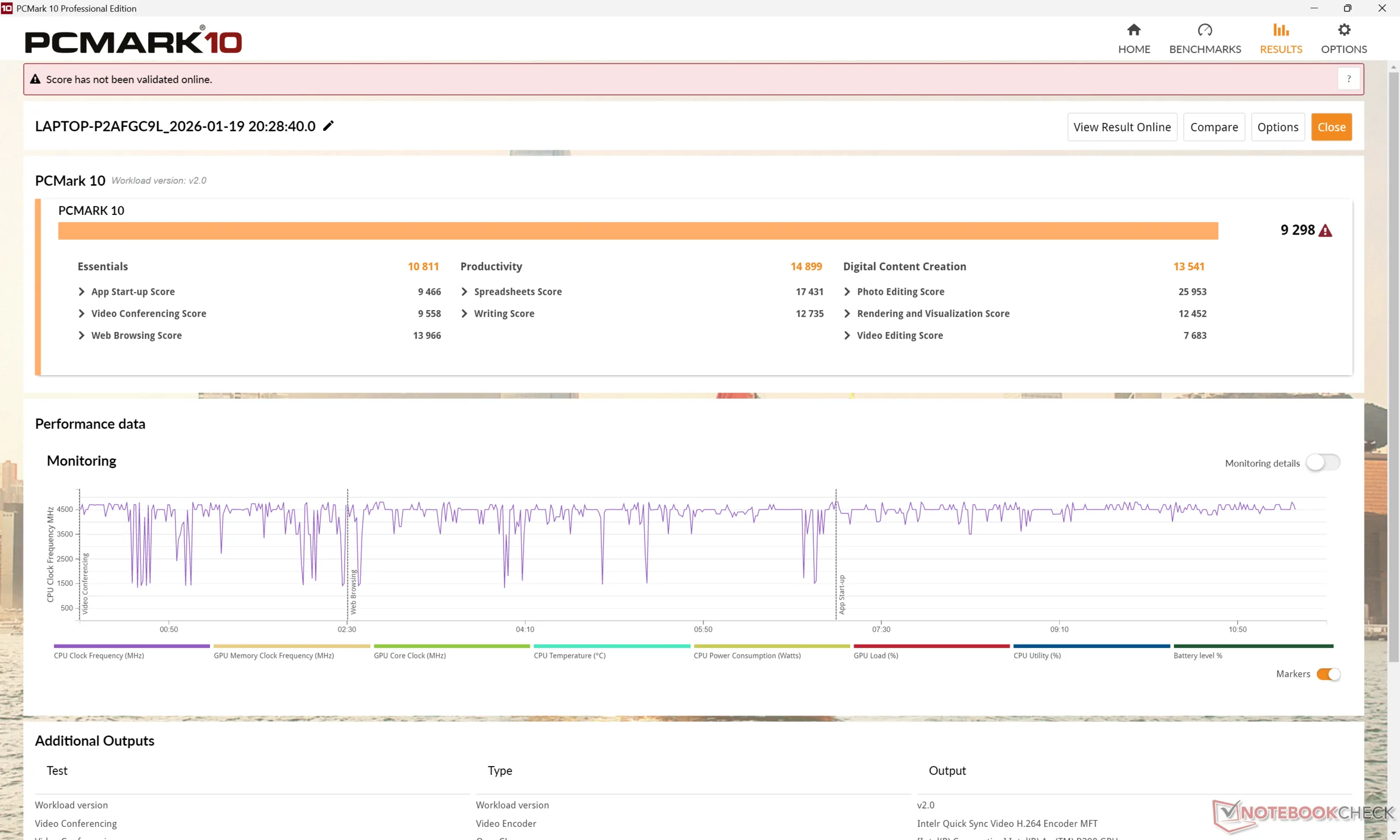Click the View Result Online button
This screenshot has width=1400, height=840.
coord(1122,127)
